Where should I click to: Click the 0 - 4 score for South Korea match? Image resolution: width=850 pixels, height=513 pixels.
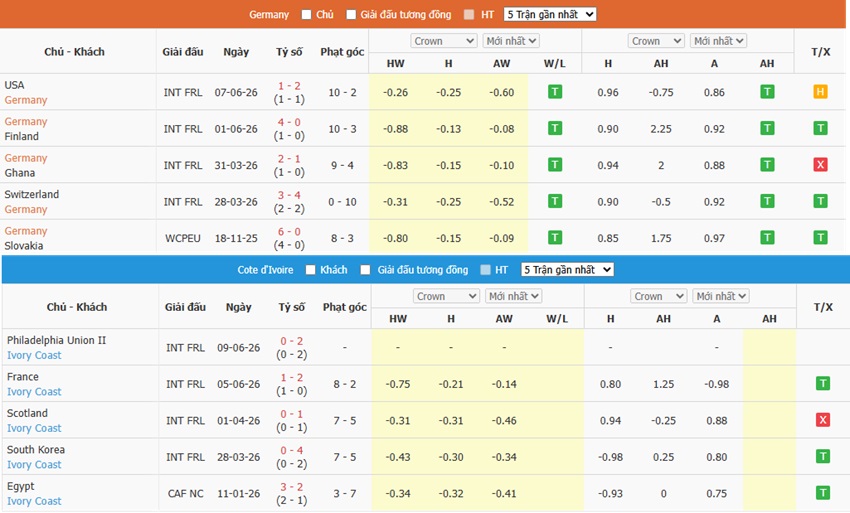(292, 450)
